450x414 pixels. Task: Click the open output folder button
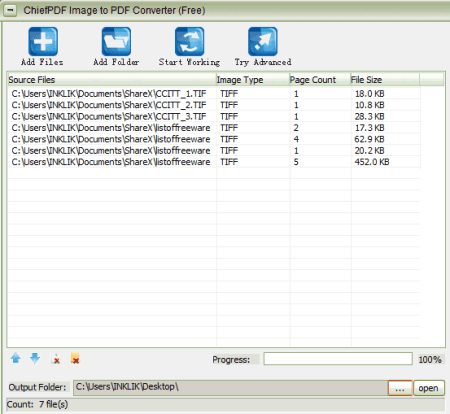coord(429,388)
